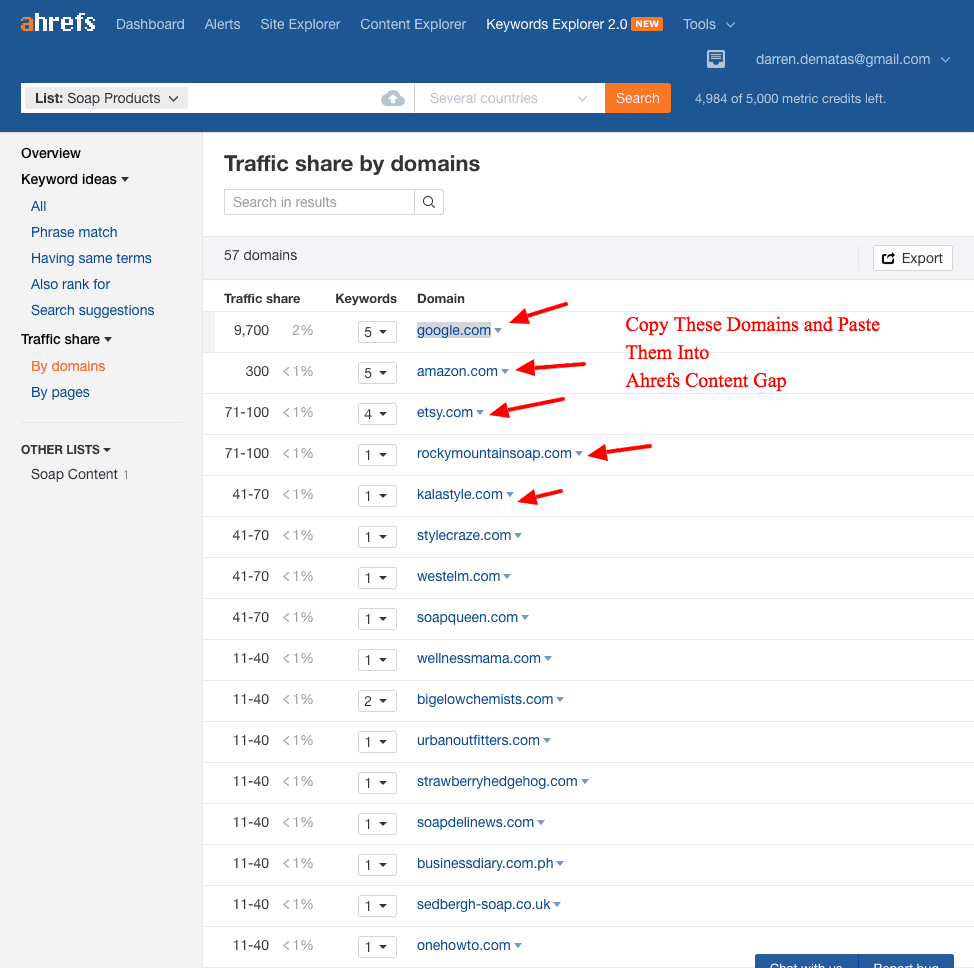Open Content Explorer from the top menu

tap(412, 24)
